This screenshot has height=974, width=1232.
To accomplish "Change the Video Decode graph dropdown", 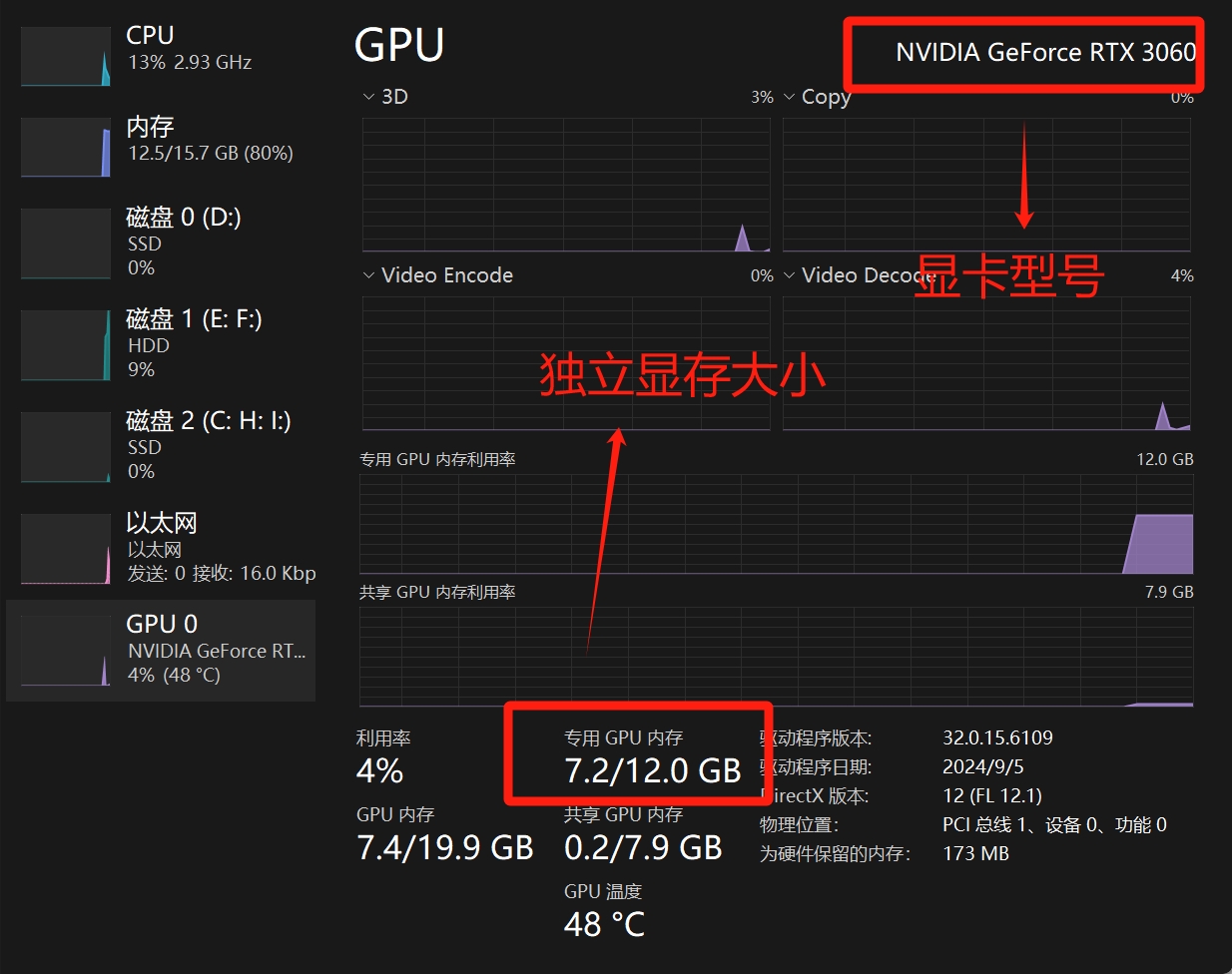I will click(790, 275).
